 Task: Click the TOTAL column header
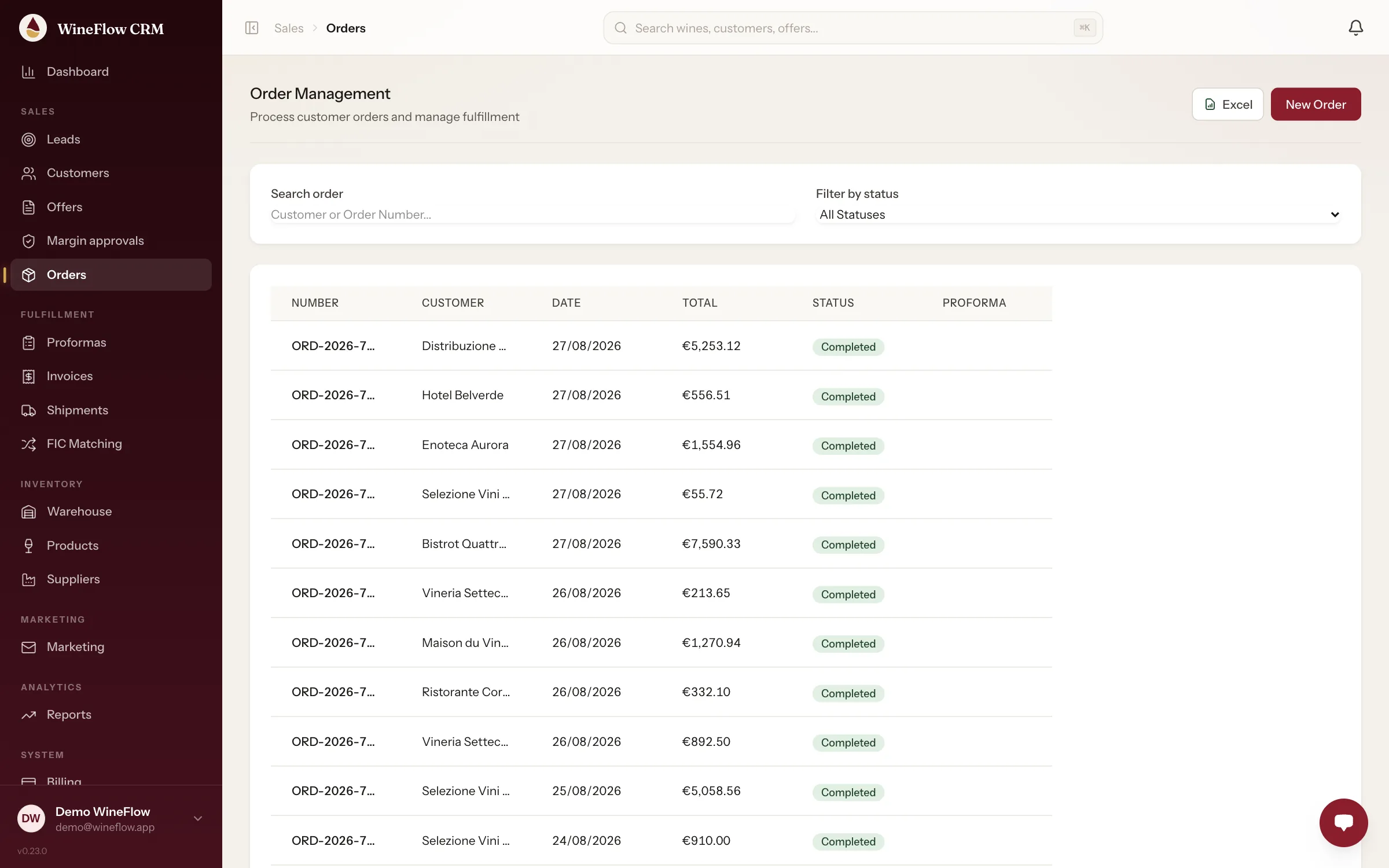pos(700,303)
